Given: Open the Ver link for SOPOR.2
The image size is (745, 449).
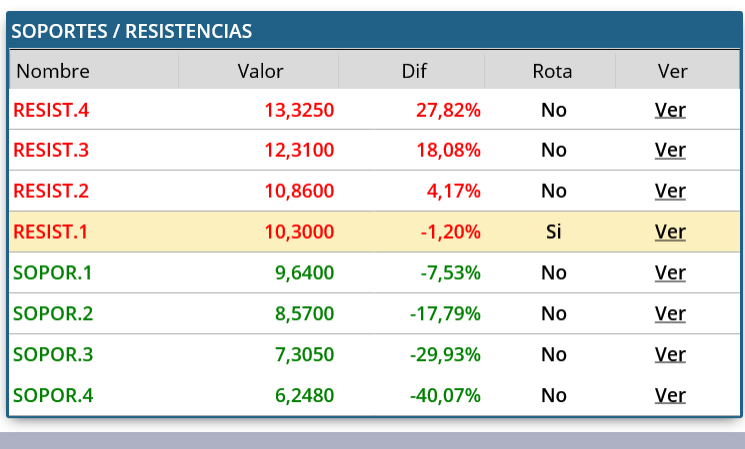Looking at the screenshot, I should tap(670, 314).
